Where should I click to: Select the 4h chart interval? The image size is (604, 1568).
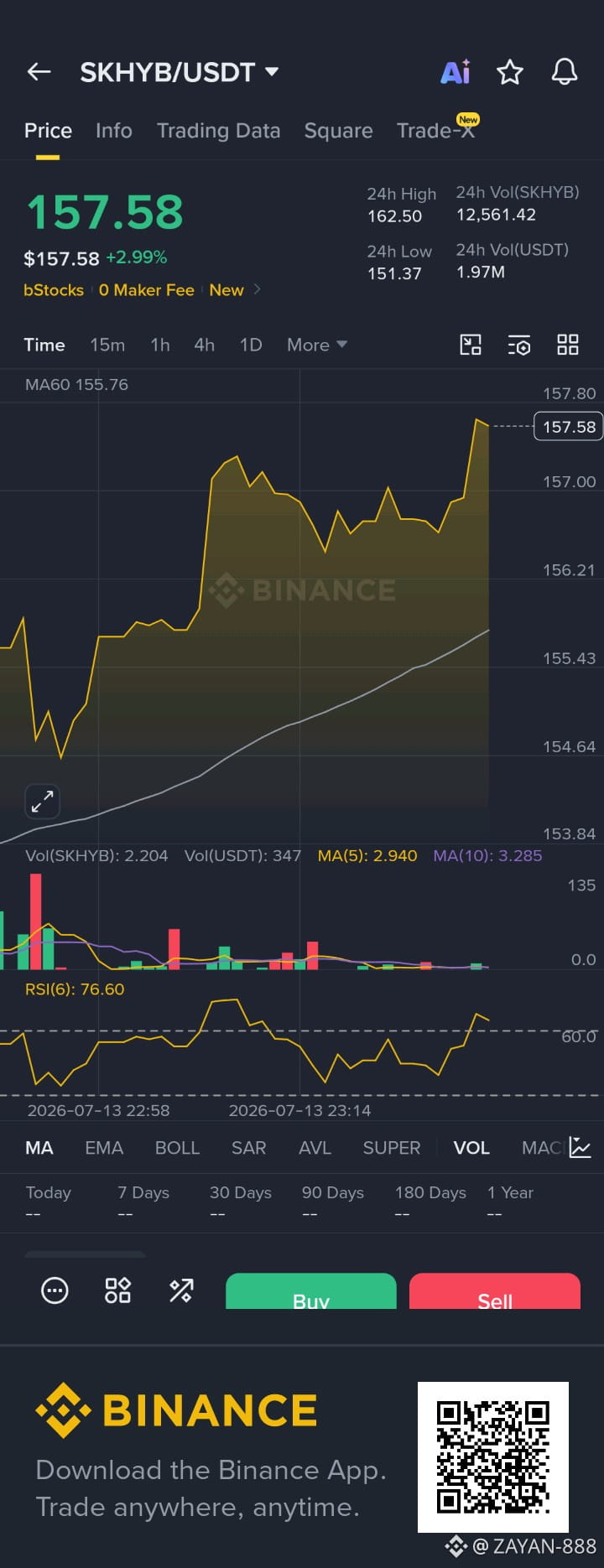click(204, 345)
